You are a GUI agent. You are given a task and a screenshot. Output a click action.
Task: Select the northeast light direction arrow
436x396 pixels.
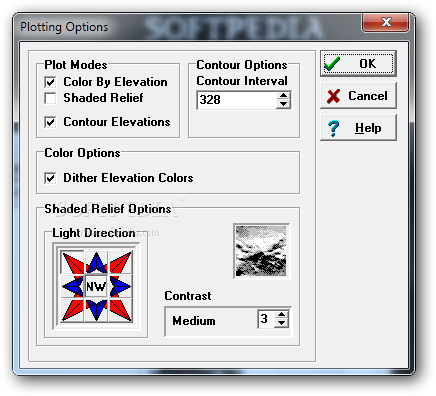(120, 263)
